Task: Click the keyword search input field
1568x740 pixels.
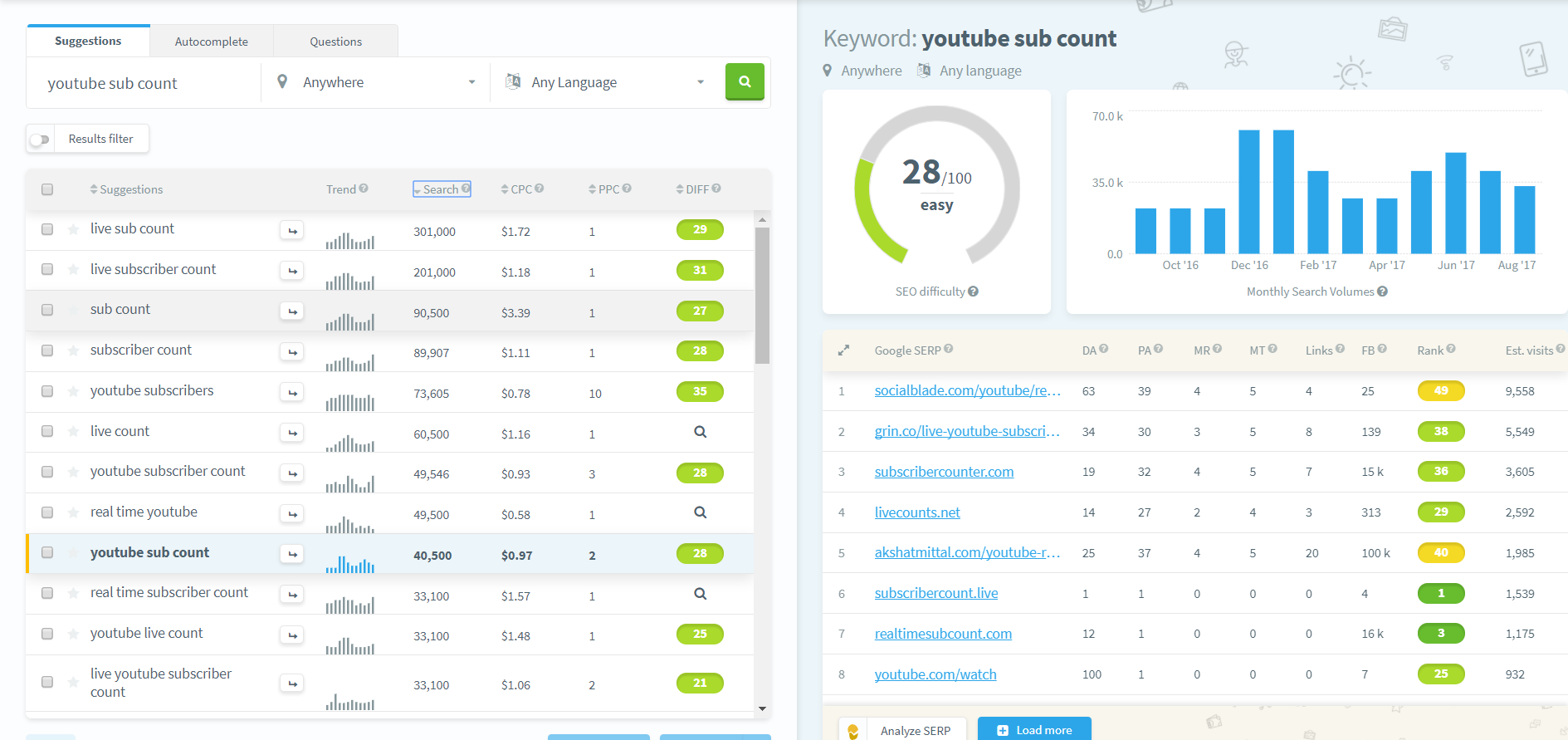Action: click(144, 83)
